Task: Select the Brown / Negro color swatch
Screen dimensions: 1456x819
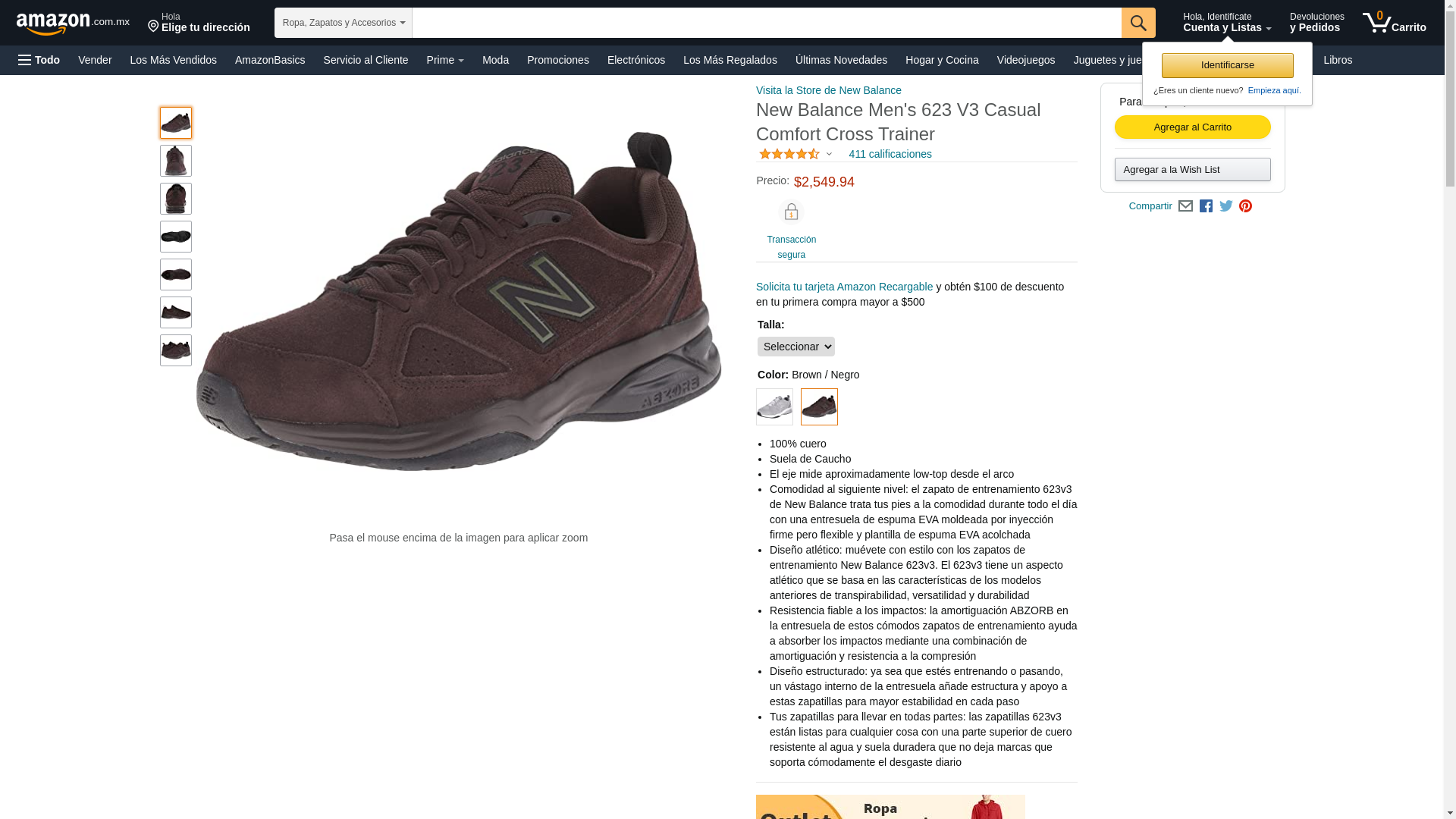Action: 819,406
